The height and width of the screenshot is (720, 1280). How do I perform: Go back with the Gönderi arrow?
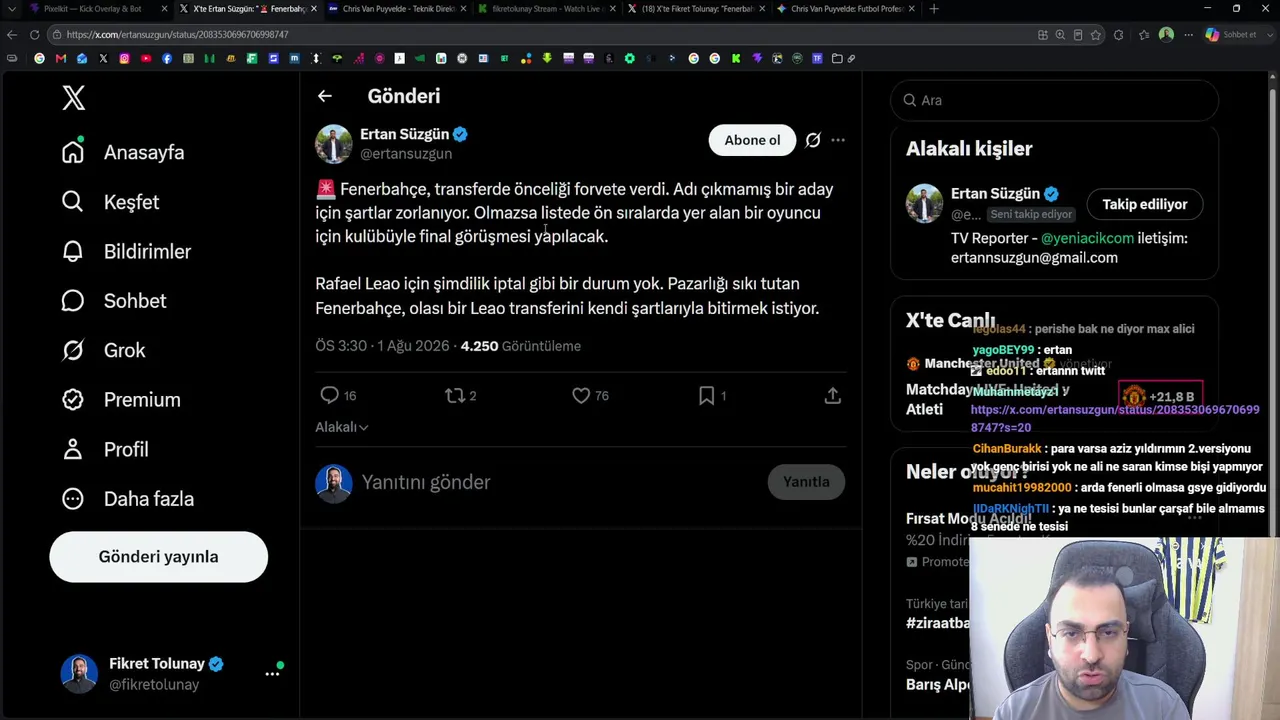point(325,96)
